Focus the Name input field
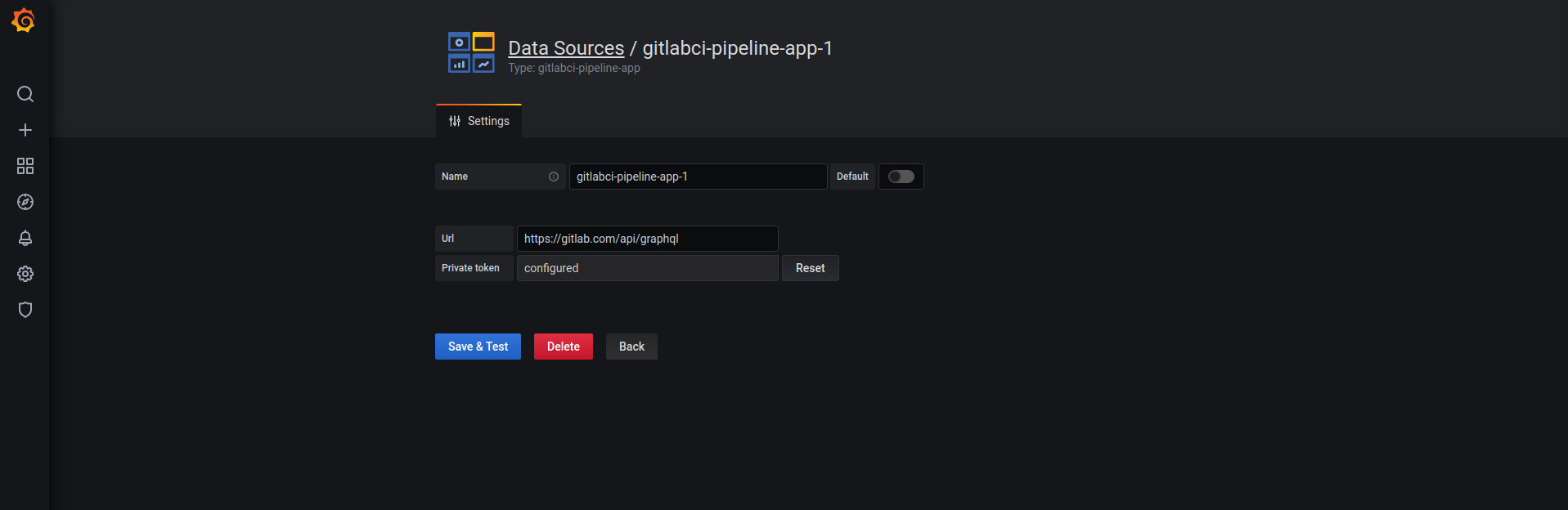Viewport: 1568px width, 510px height. (x=699, y=177)
